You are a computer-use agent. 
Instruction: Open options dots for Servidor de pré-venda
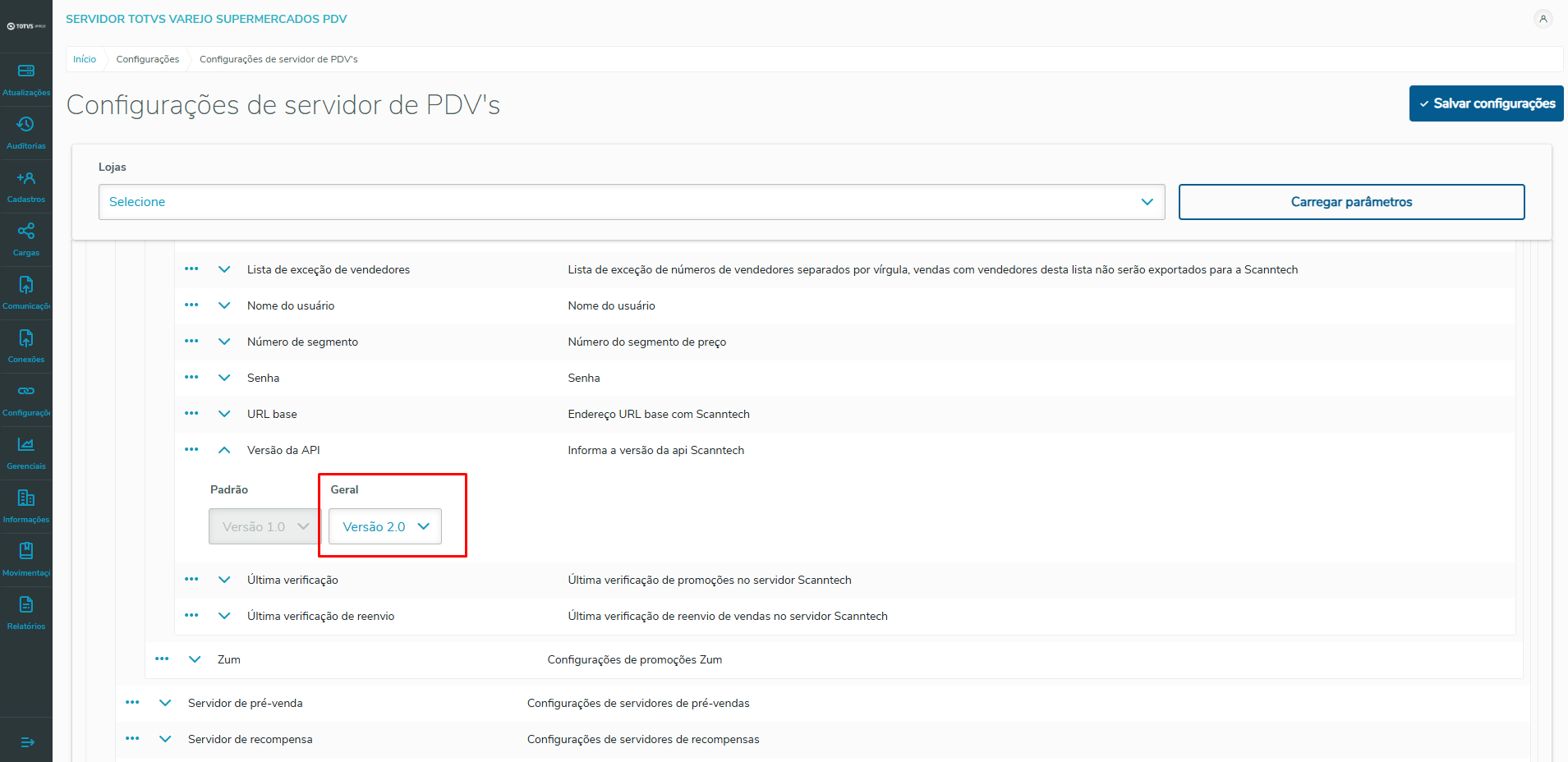(132, 702)
